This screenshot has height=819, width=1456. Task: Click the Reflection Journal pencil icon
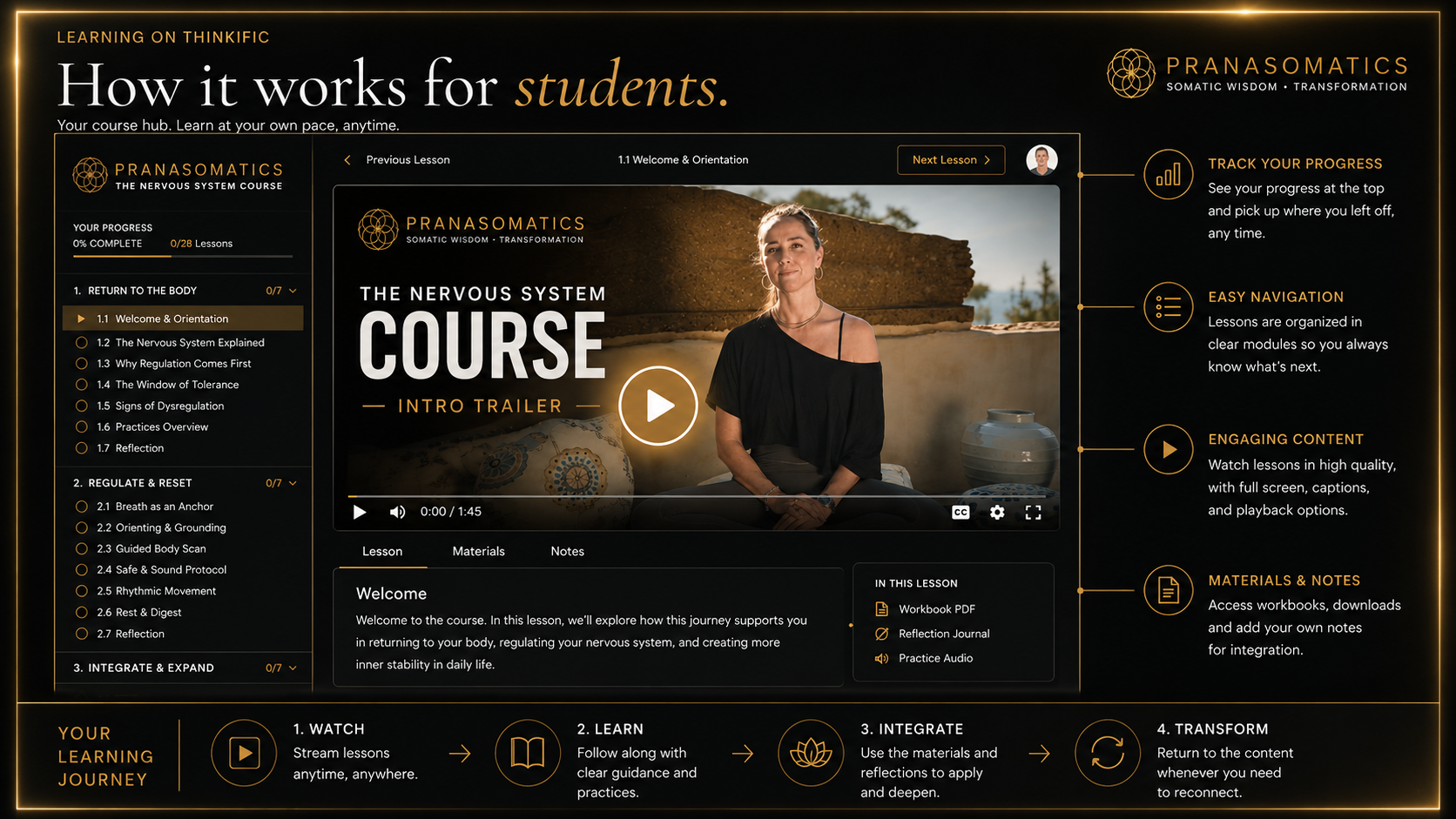(x=881, y=634)
